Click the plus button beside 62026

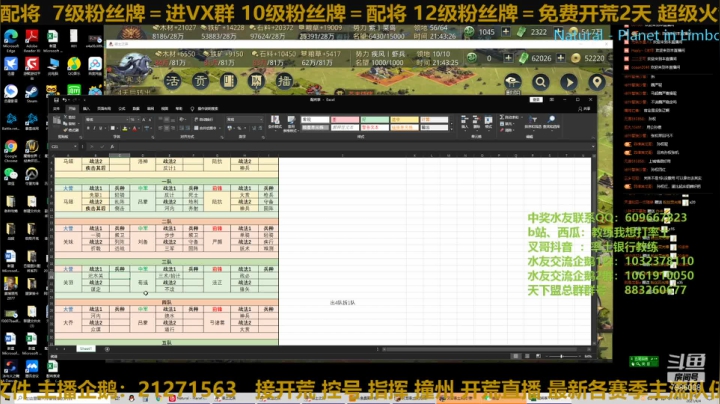(561, 58)
